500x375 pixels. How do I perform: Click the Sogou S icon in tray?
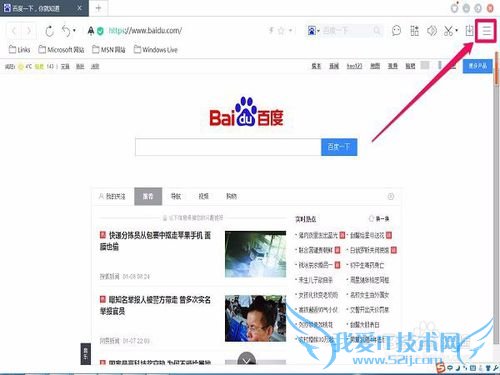point(441,368)
